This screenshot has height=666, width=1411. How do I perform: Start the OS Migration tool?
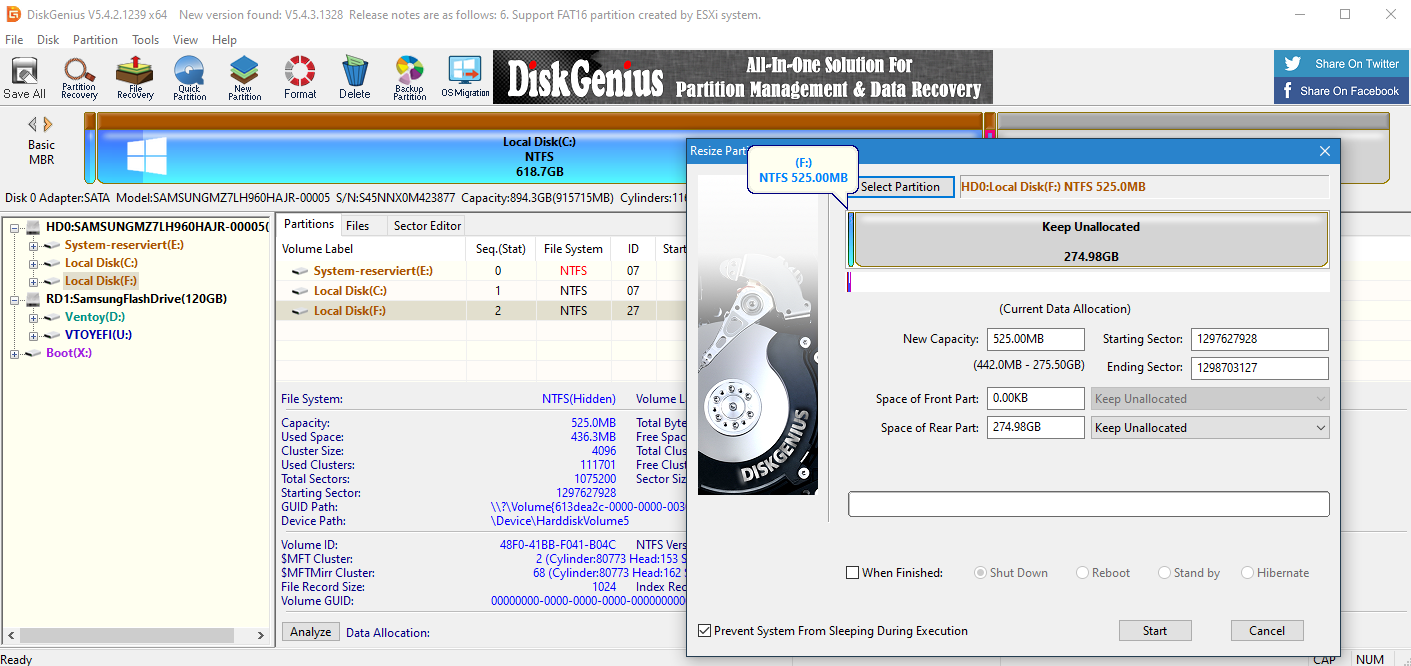466,78
